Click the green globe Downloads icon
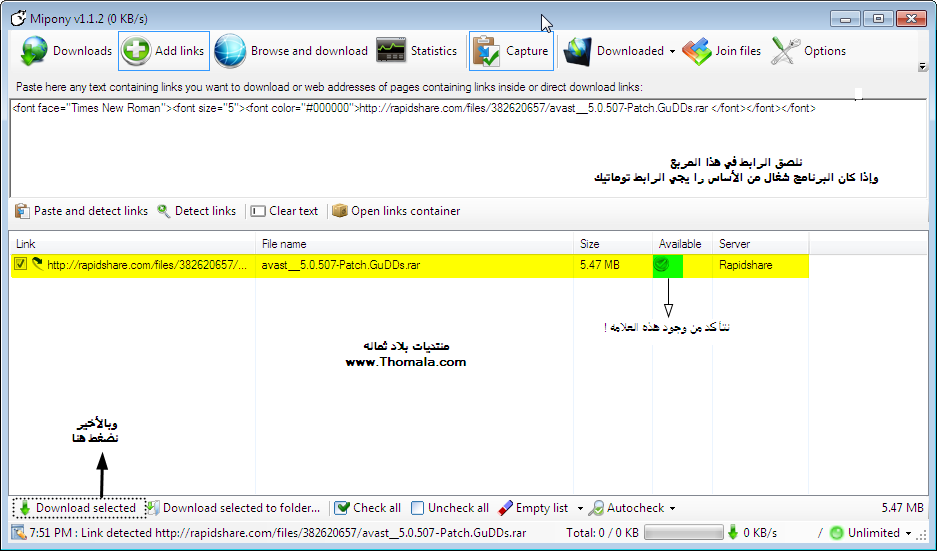 [x=34, y=51]
